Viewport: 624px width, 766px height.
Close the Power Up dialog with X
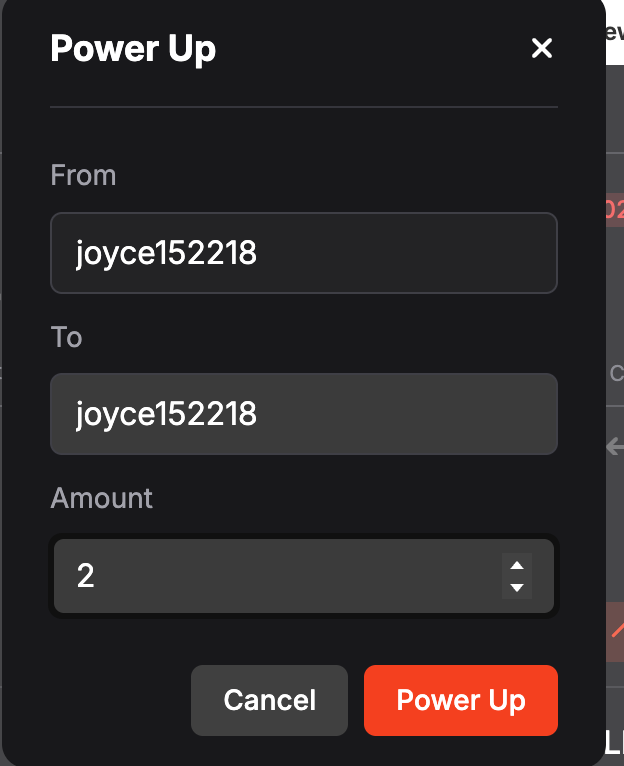click(541, 48)
